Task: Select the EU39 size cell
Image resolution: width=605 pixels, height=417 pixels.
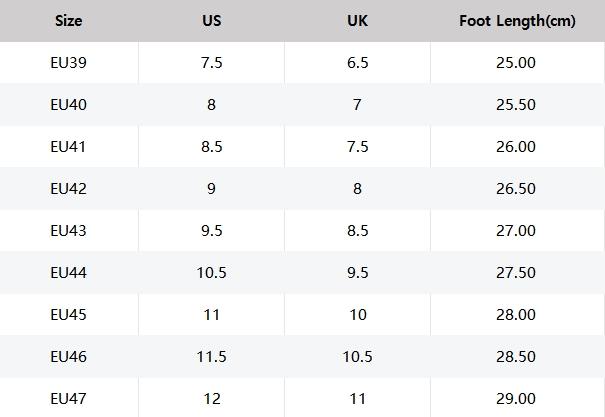Action: tap(68, 62)
